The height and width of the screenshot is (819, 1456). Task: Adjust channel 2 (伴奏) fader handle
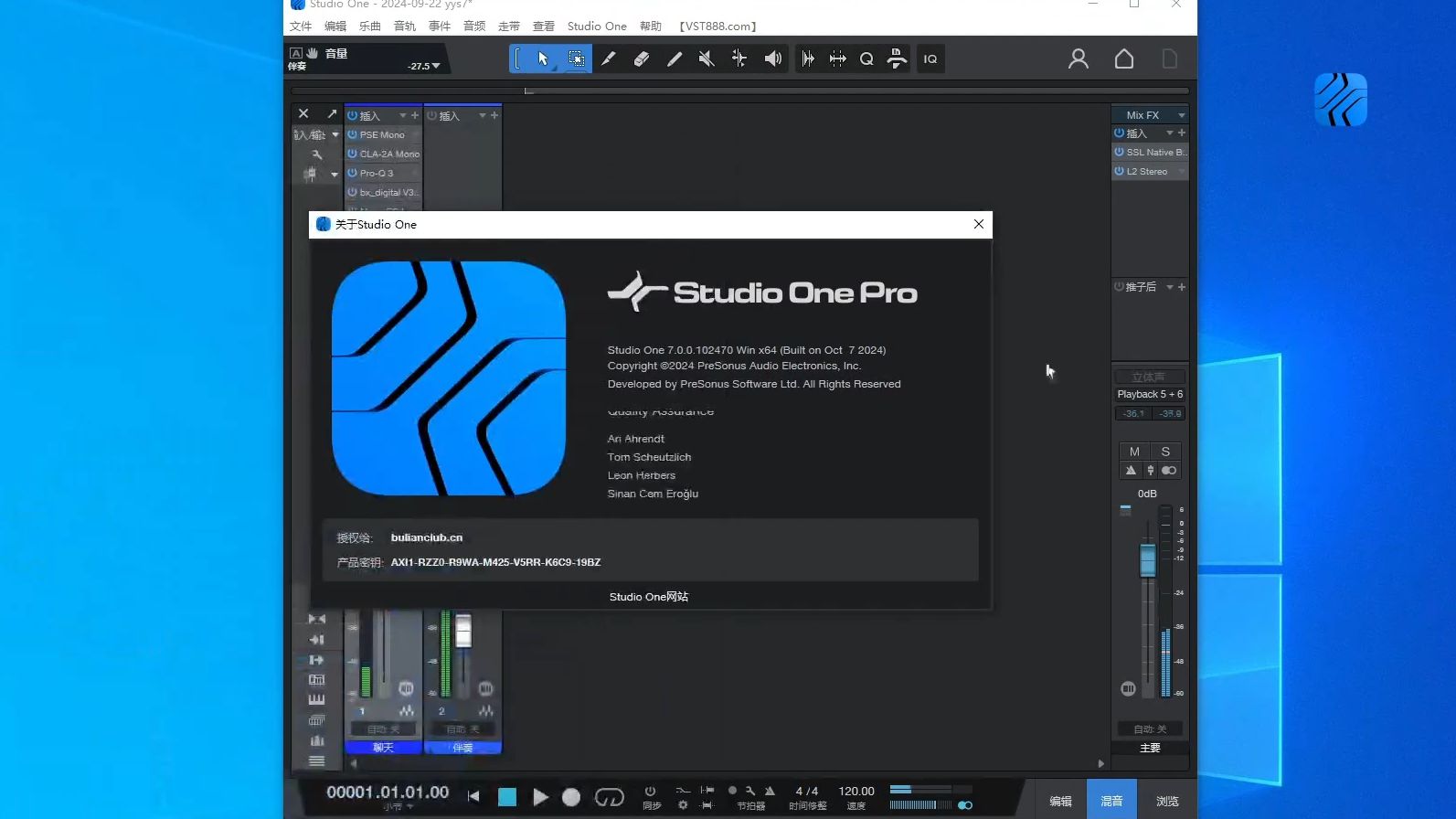pos(463,631)
